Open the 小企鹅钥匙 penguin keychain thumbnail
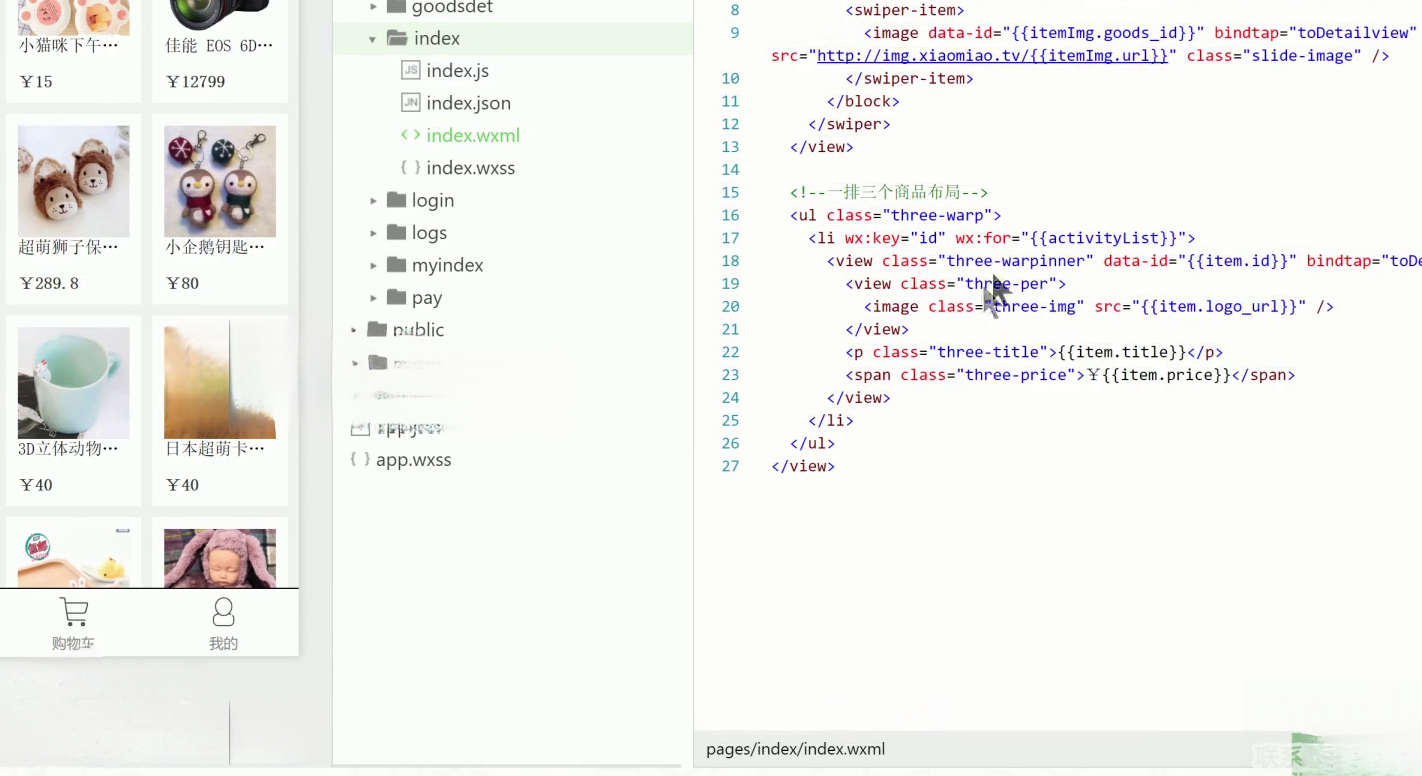1422x776 pixels. coord(220,181)
